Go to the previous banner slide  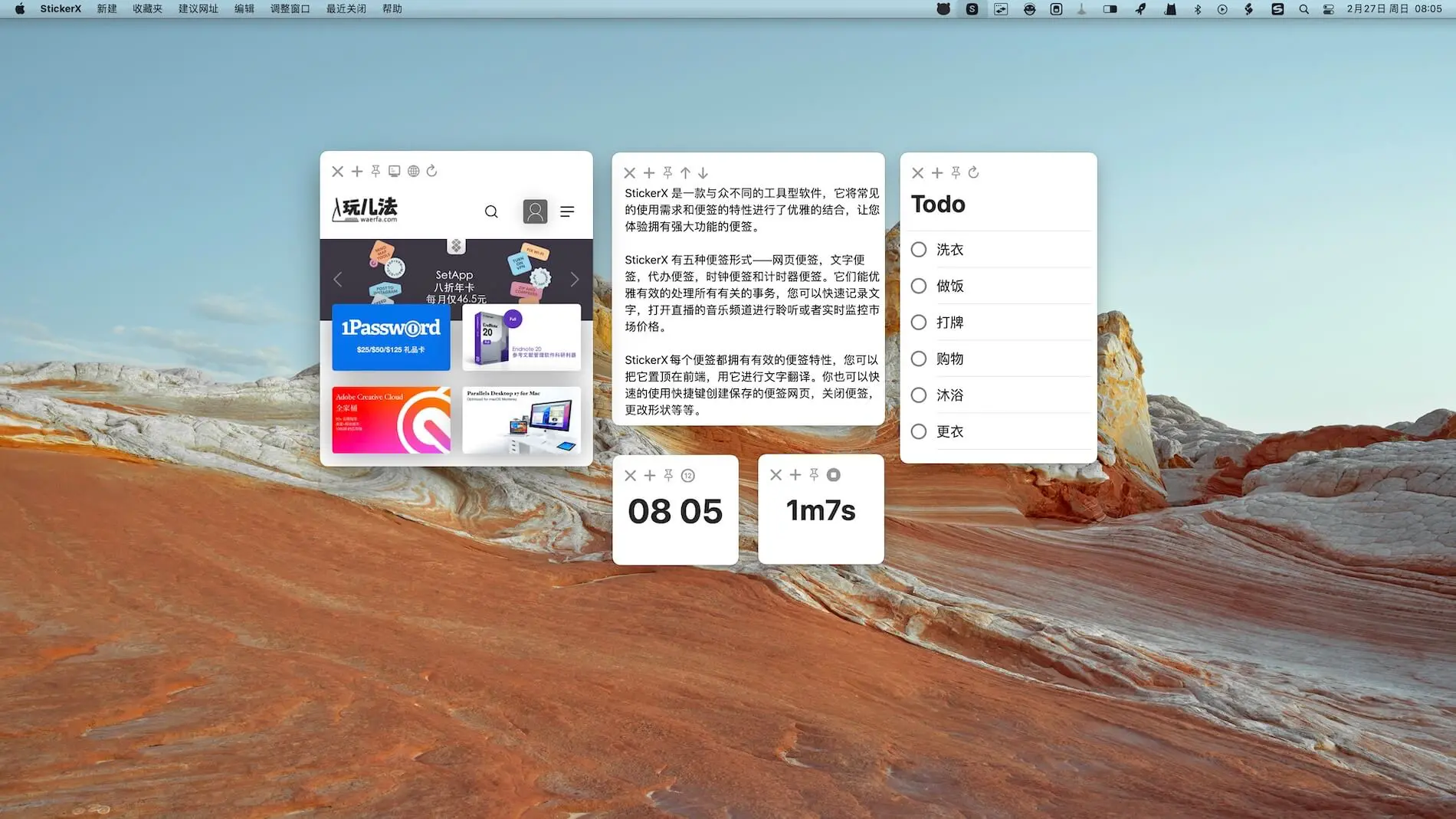click(338, 280)
